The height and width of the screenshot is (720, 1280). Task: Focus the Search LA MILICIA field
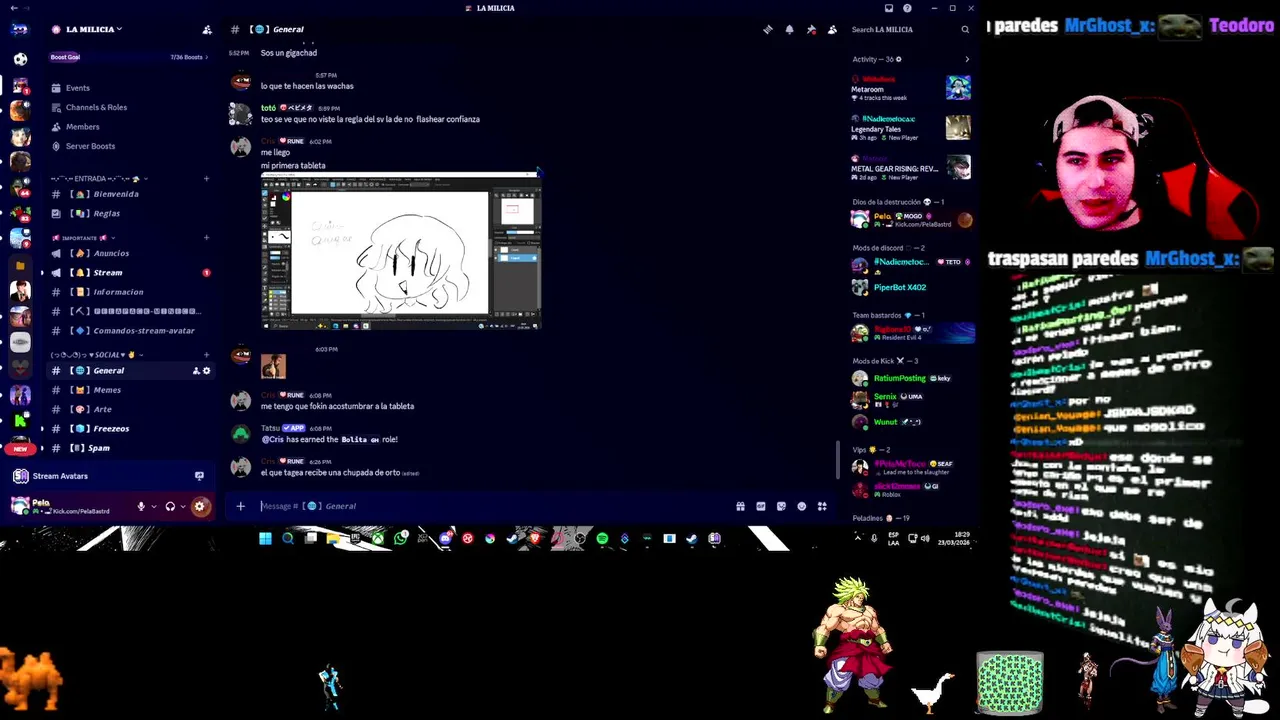pos(910,29)
